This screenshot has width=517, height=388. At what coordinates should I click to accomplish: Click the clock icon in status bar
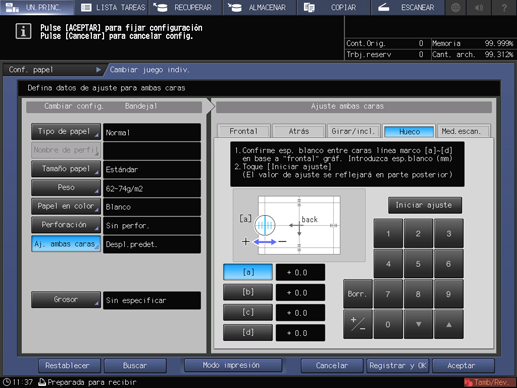coord(6,382)
